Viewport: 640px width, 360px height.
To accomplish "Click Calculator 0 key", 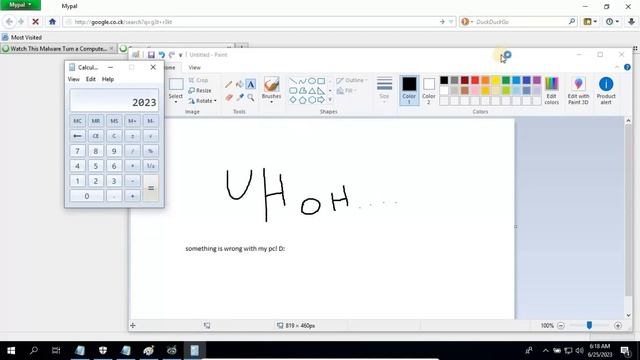I will (x=87, y=196).
